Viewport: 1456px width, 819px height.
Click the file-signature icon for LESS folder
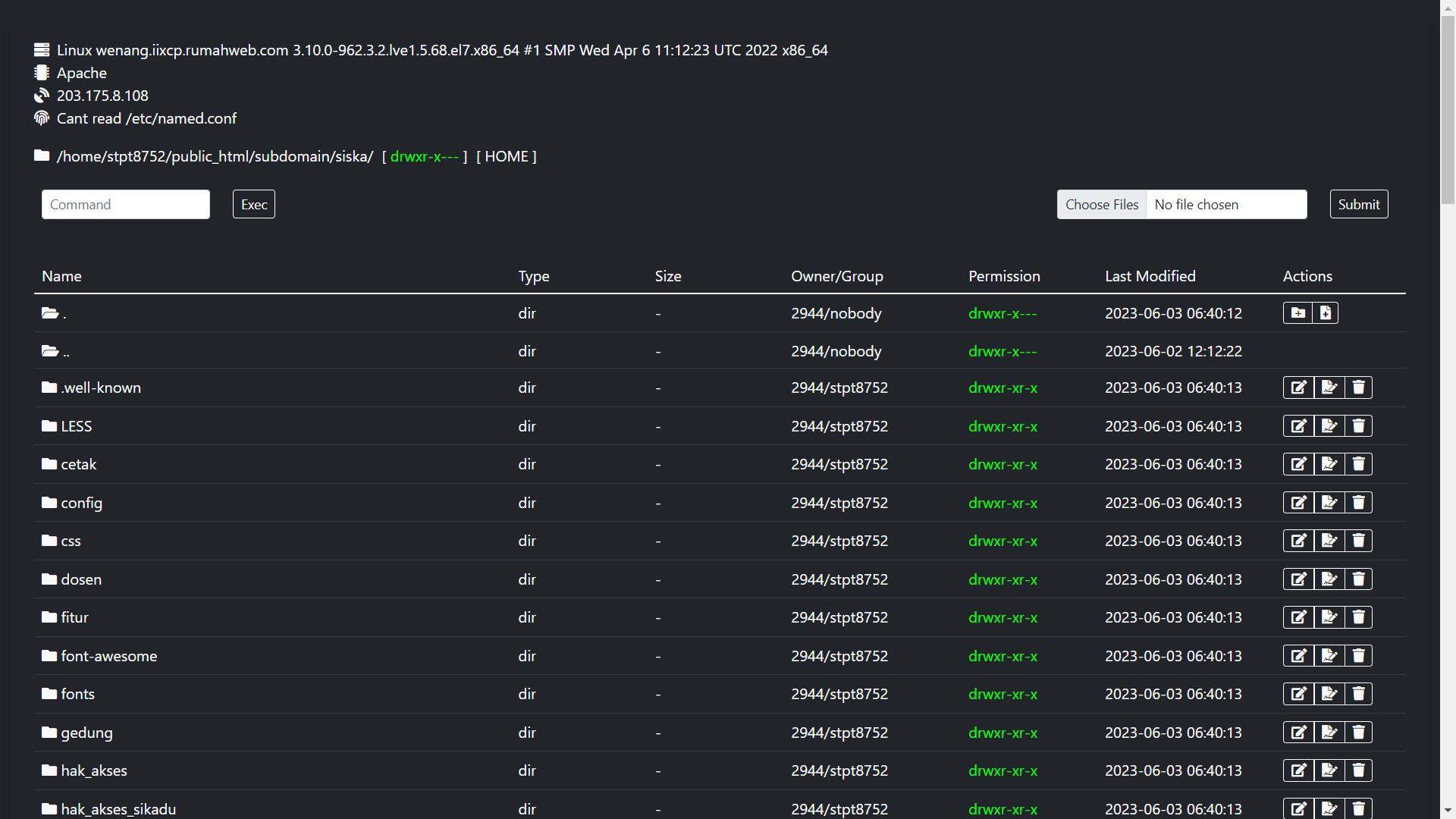[x=1329, y=426]
